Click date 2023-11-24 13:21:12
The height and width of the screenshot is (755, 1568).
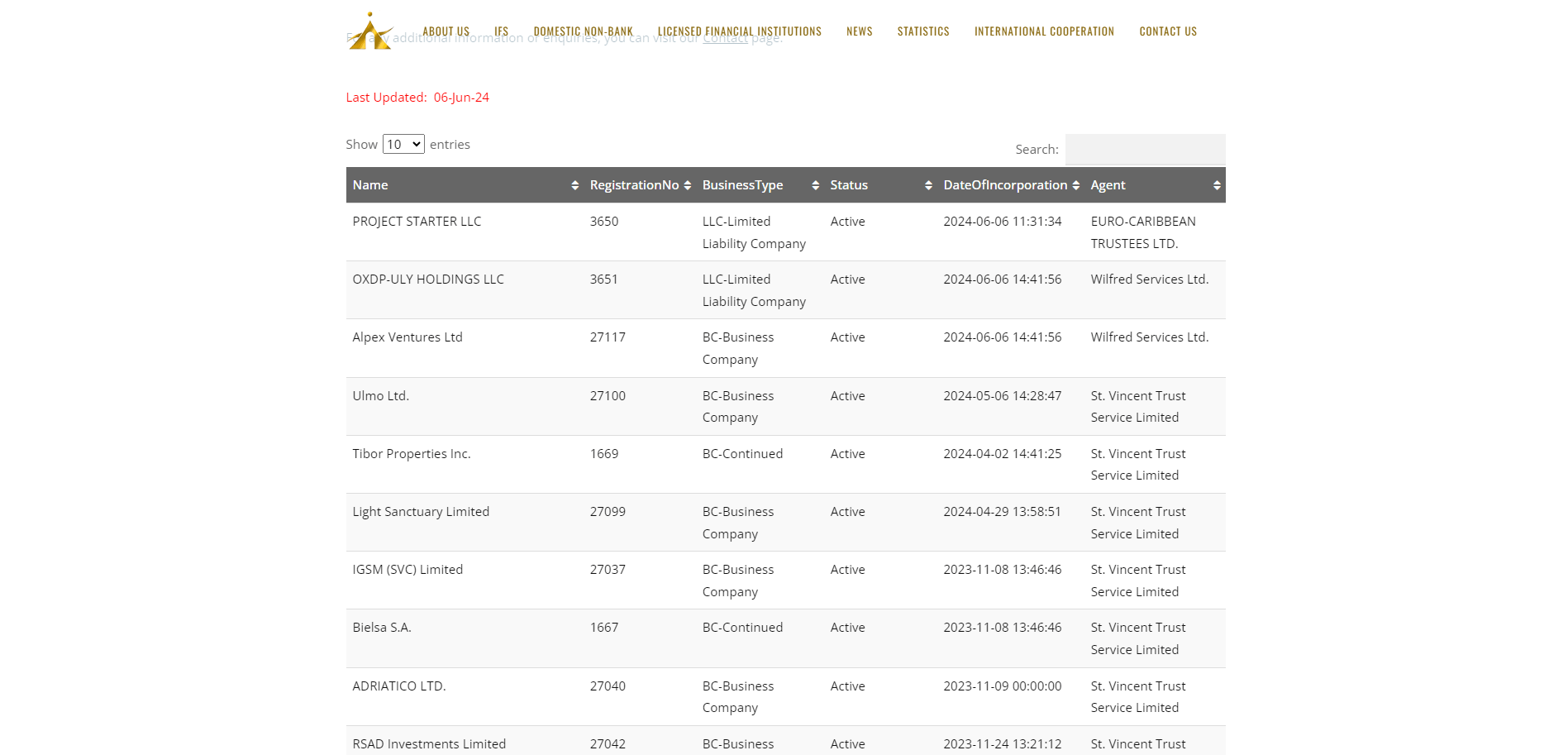[1003, 744]
